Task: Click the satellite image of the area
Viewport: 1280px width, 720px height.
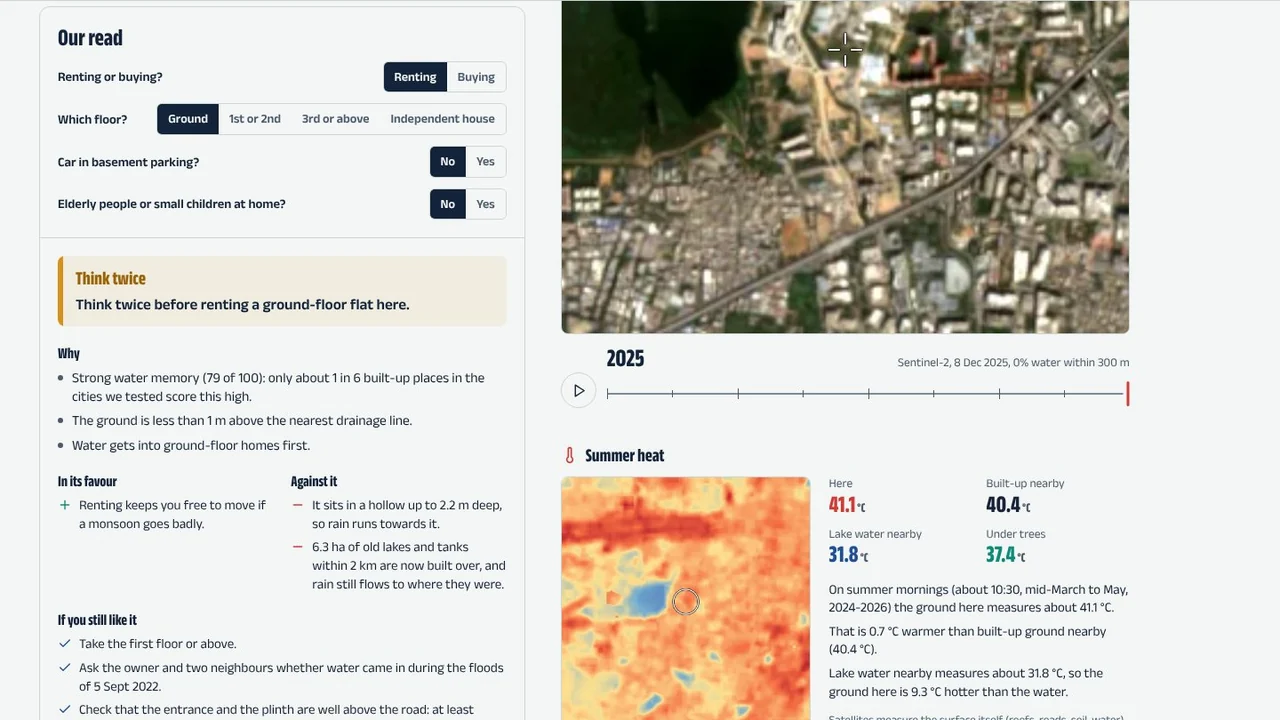Action: point(845,166)
